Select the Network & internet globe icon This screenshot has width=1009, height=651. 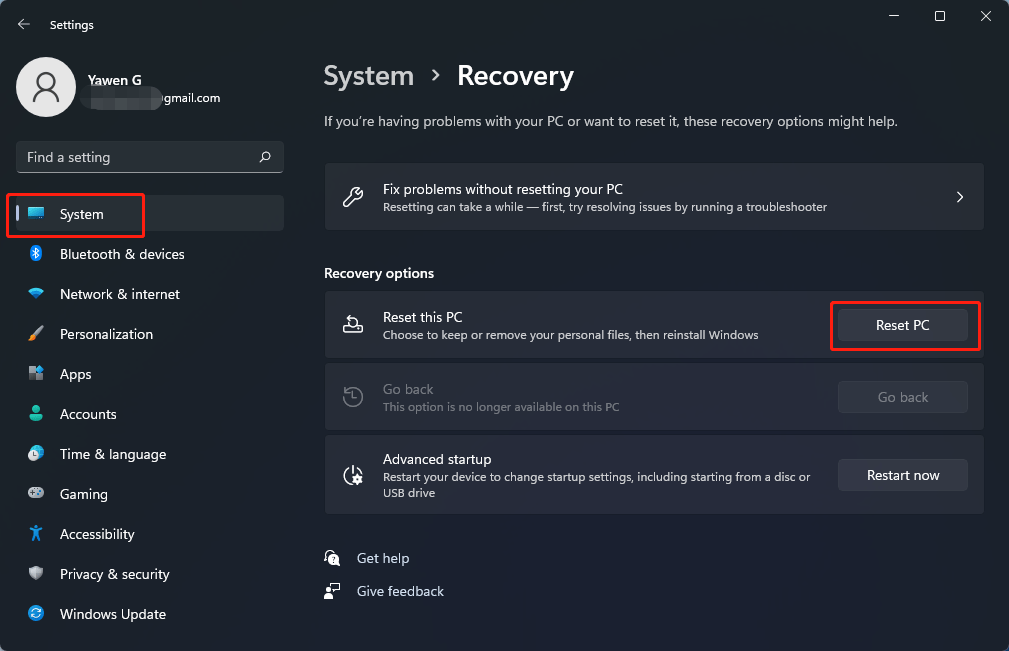pyautogui.click(x=36, y=294)
